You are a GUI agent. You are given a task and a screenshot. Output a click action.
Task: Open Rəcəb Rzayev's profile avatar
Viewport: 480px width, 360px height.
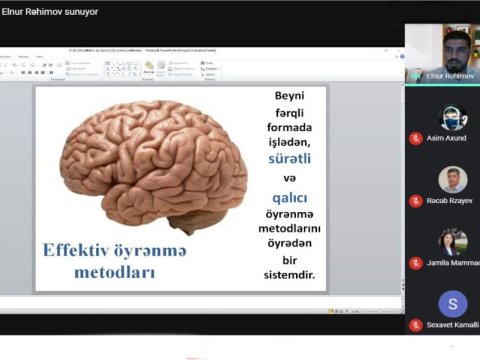(453, 180)
